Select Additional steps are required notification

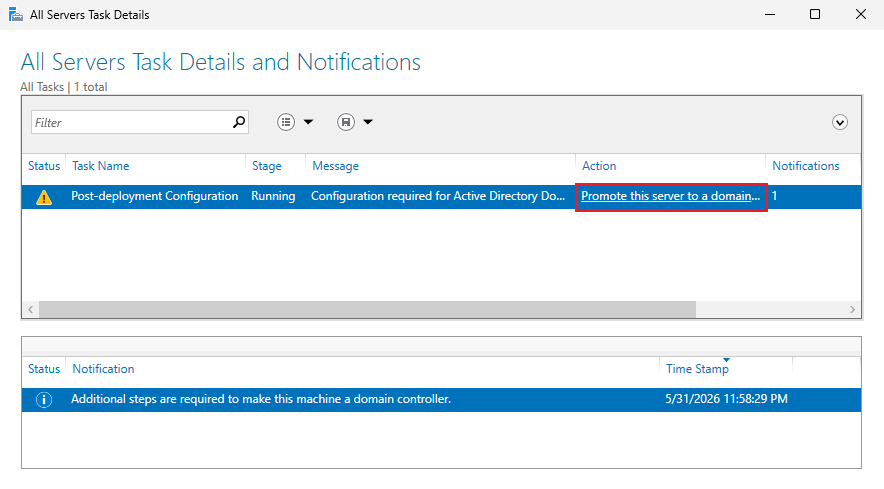coord(261,399)
